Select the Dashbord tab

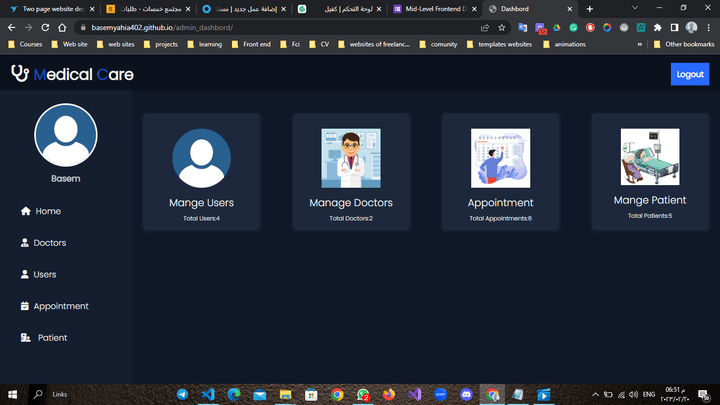528,9
